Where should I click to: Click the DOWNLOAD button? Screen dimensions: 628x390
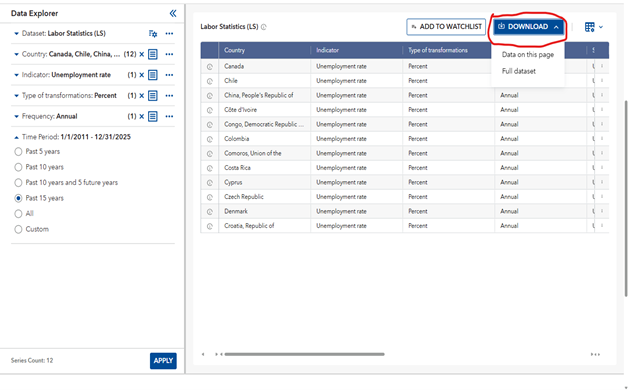click(x=528, y=27)
